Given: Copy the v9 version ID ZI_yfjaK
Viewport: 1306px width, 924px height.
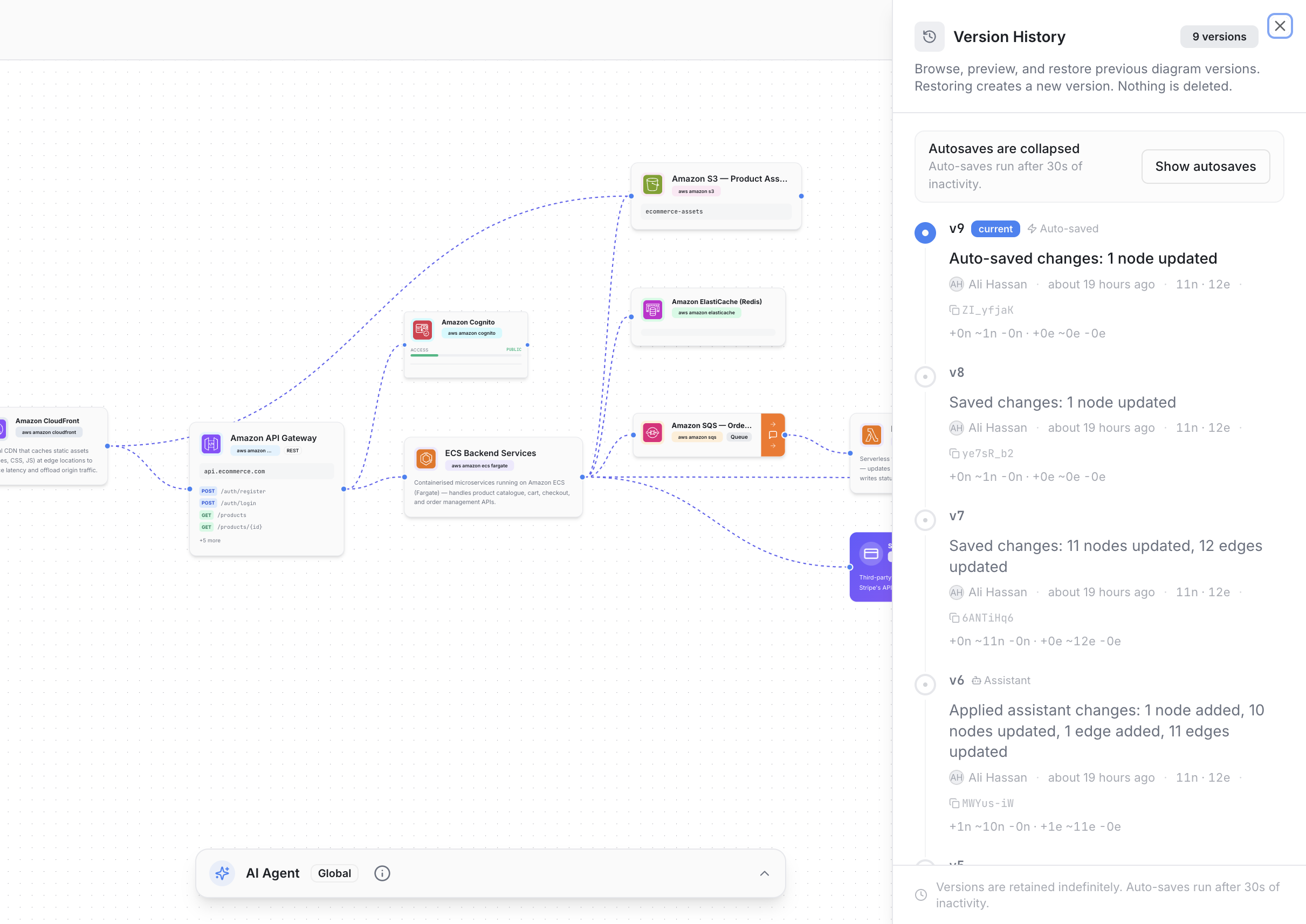Looking at the screenshot, I should coord(981,310).
